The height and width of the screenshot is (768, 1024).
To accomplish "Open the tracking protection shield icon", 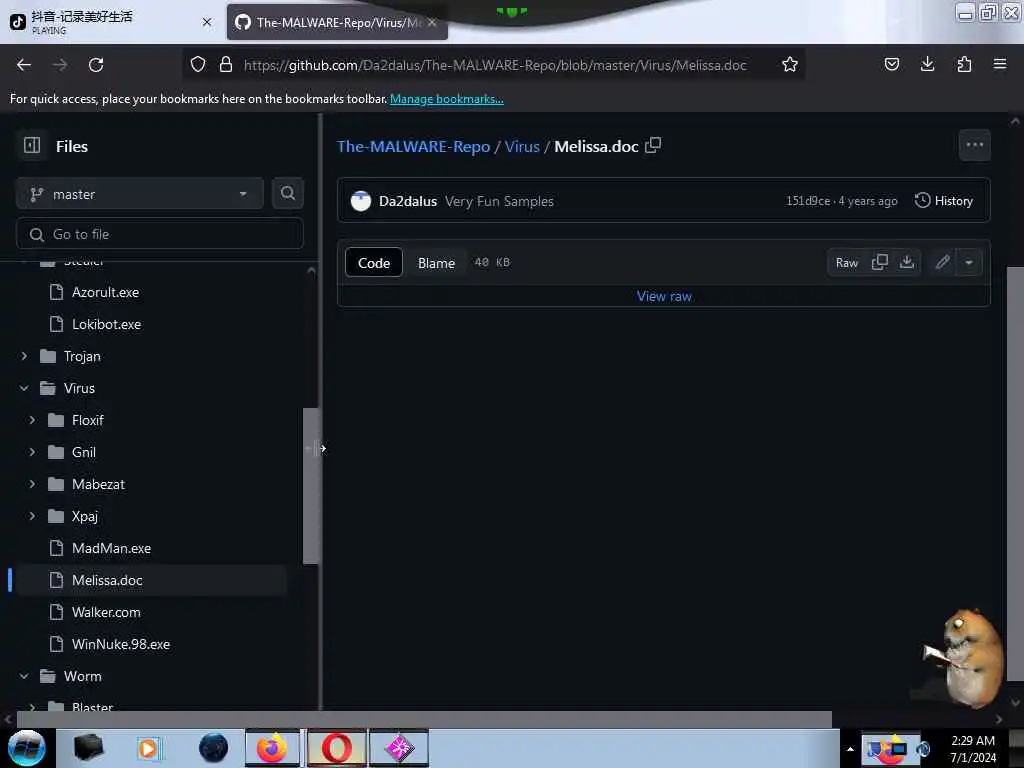I will (198, 65).
